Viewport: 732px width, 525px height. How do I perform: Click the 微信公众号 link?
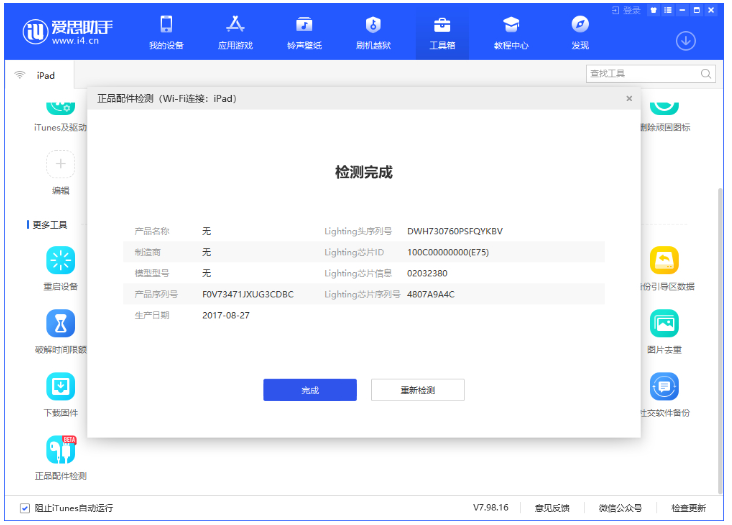(620, 508)
